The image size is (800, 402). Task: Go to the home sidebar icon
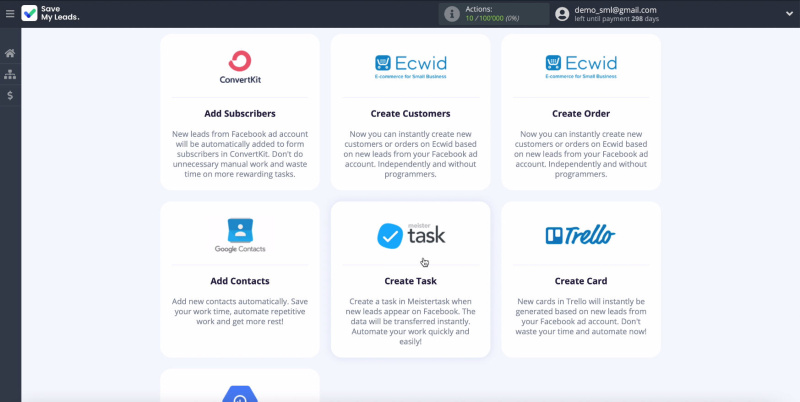coord(10,53)
